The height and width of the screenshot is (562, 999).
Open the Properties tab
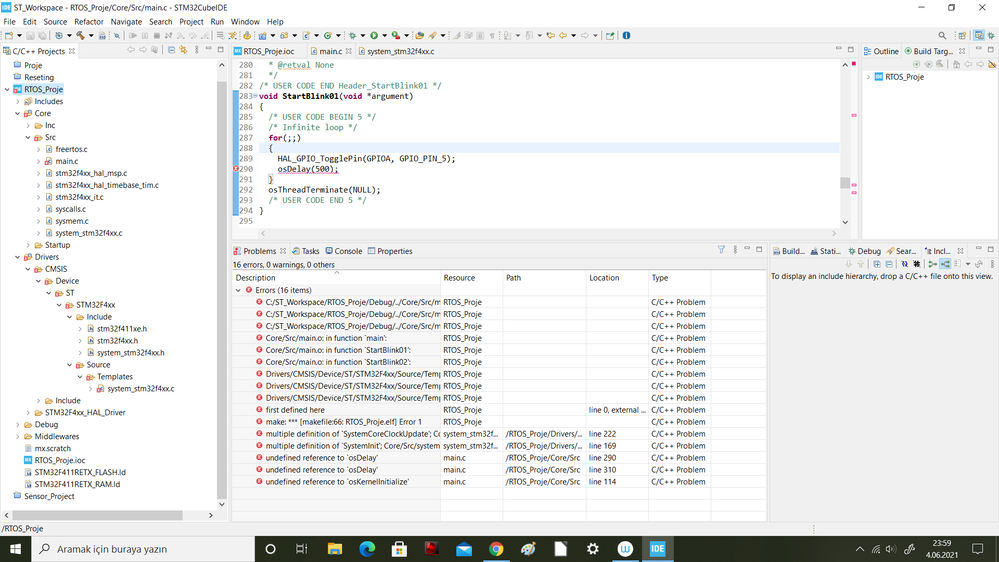tap(390, 251)
